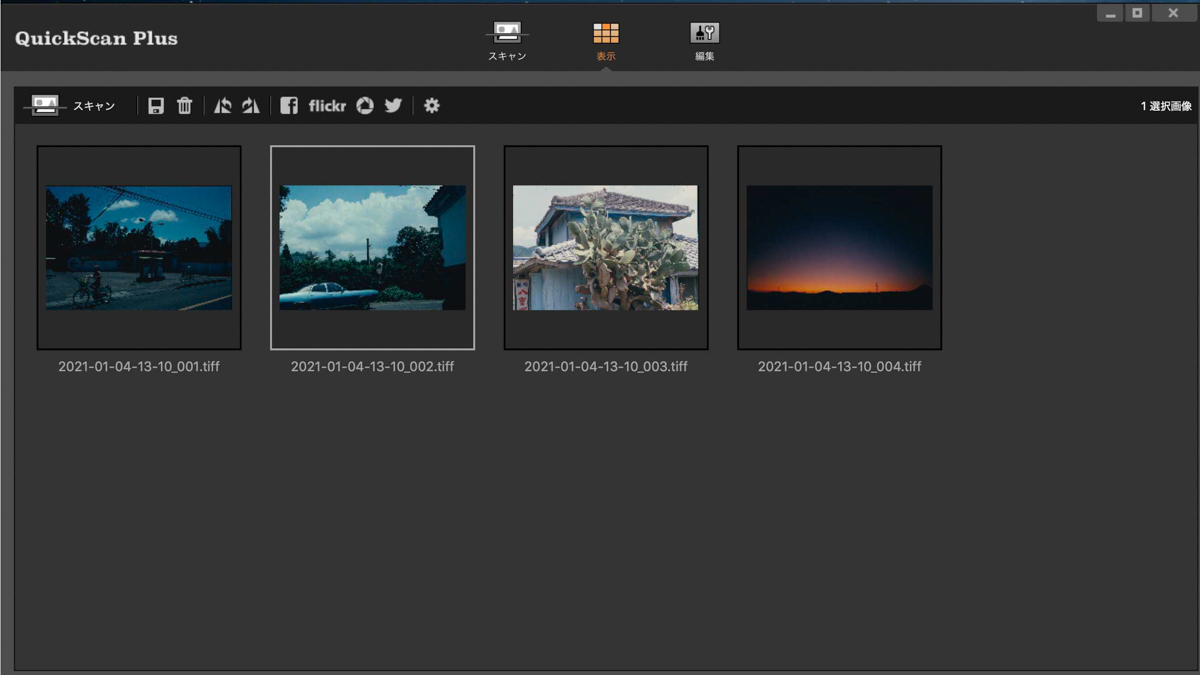
Task: Open the スキャン tab at top
Action: pos(507,41)
